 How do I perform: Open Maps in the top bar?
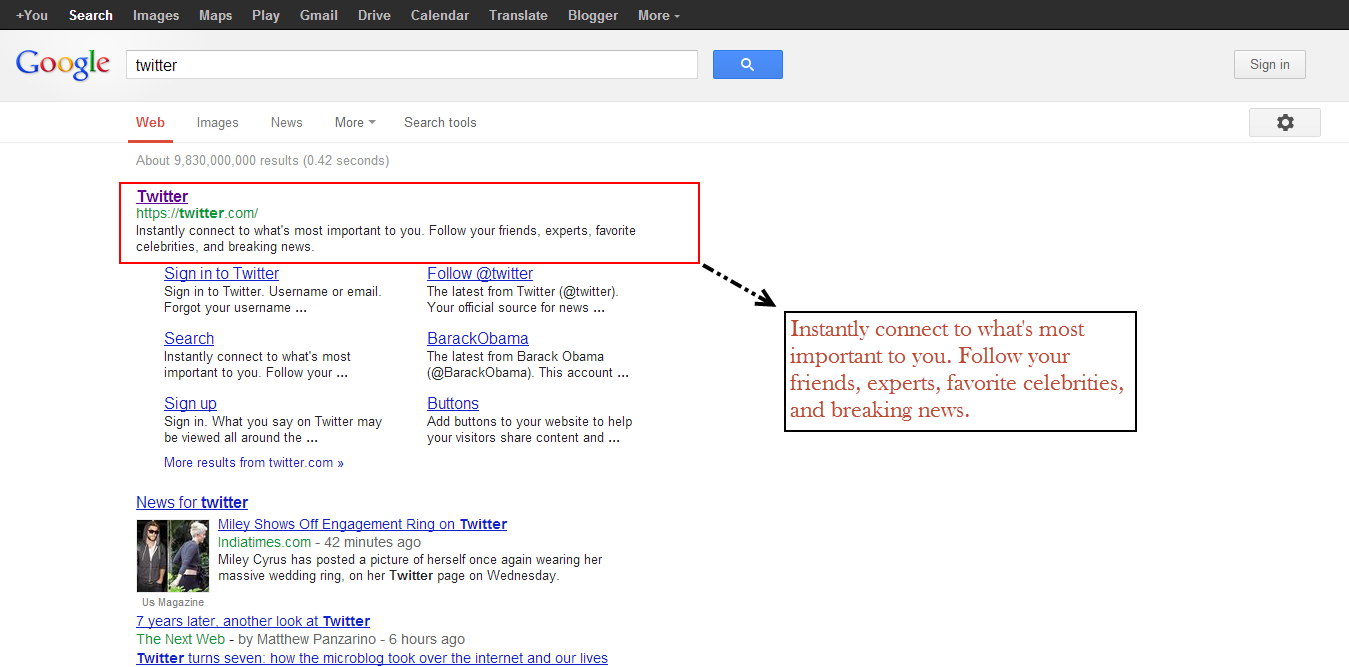[x=215, y=15]
